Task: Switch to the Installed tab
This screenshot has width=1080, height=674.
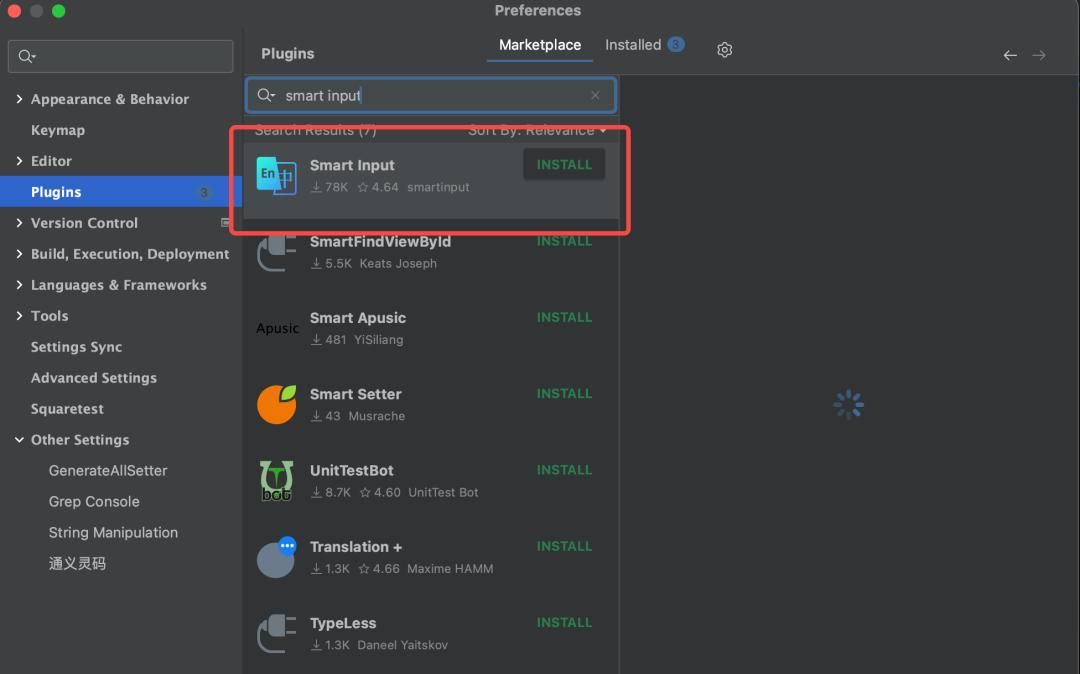Action: 633,45
